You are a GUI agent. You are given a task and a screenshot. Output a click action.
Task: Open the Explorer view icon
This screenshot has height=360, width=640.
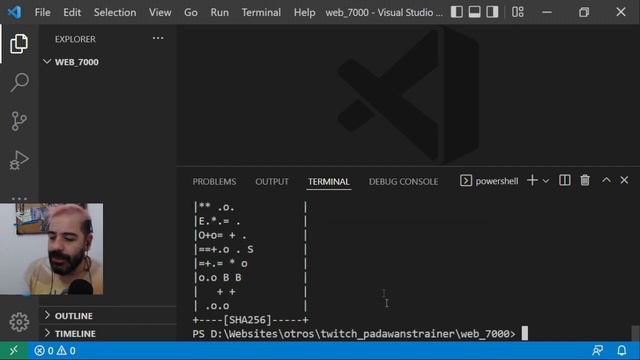click(x=19, y=44)
